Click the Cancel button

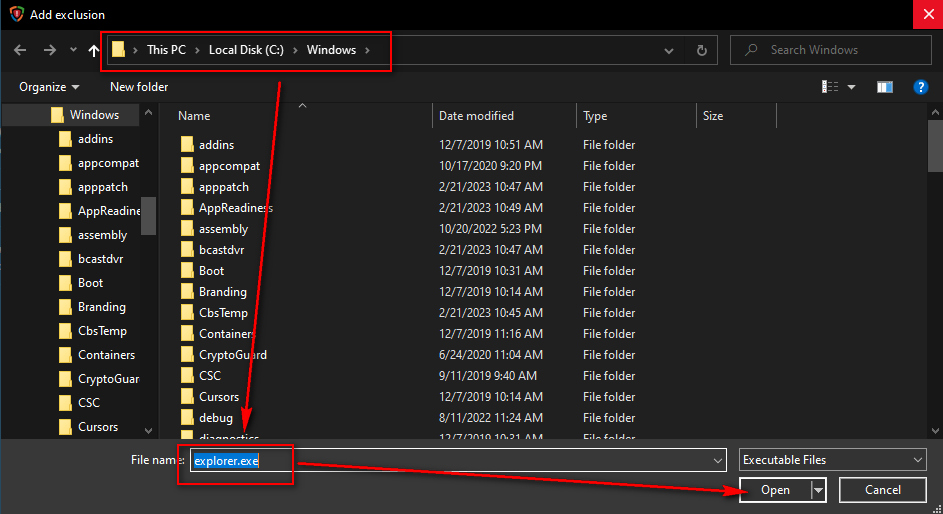[882, 490]
